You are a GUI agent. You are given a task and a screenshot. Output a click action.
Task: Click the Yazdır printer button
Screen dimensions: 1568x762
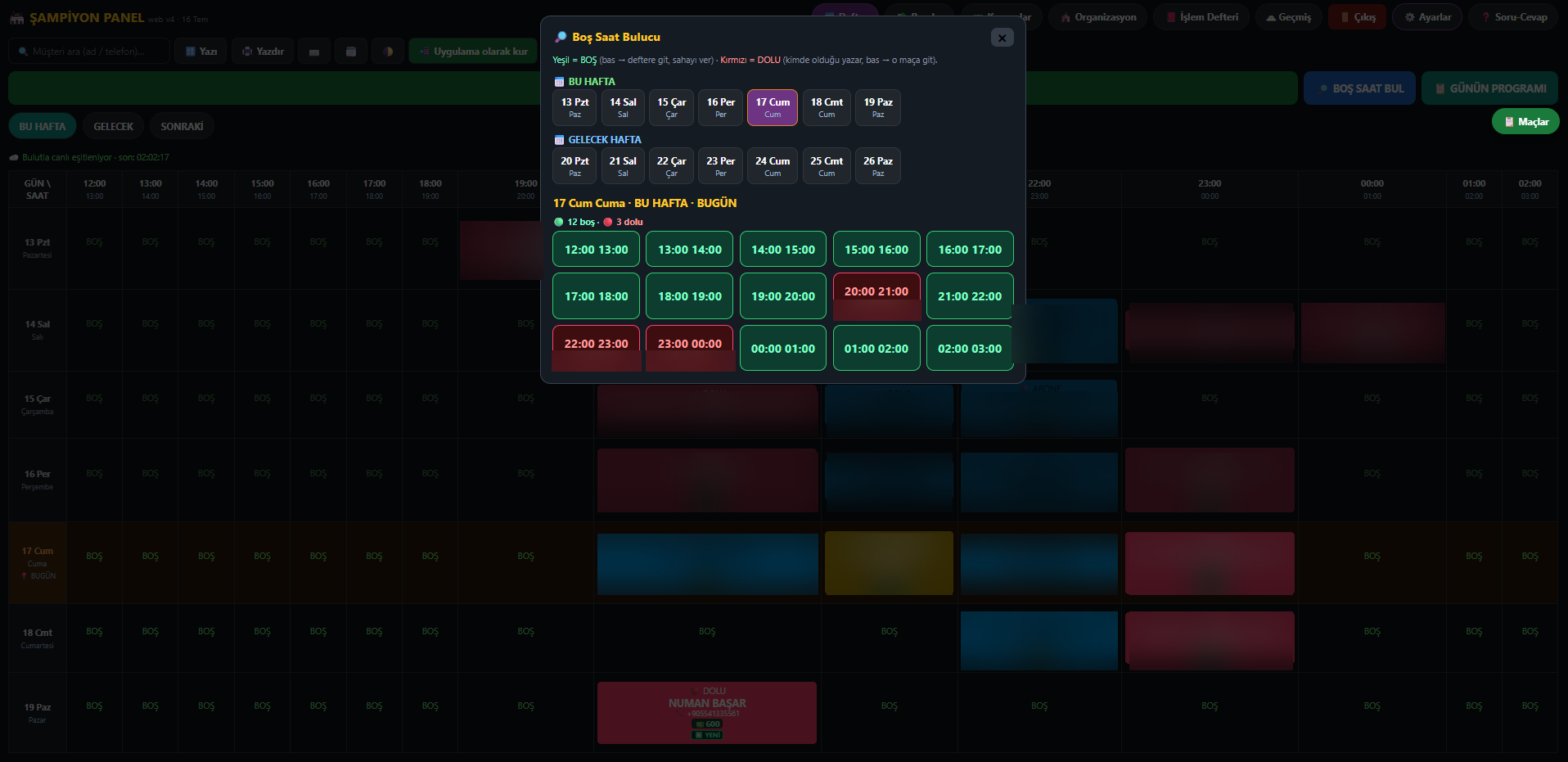pyautogui.click(x=263, y=52)
